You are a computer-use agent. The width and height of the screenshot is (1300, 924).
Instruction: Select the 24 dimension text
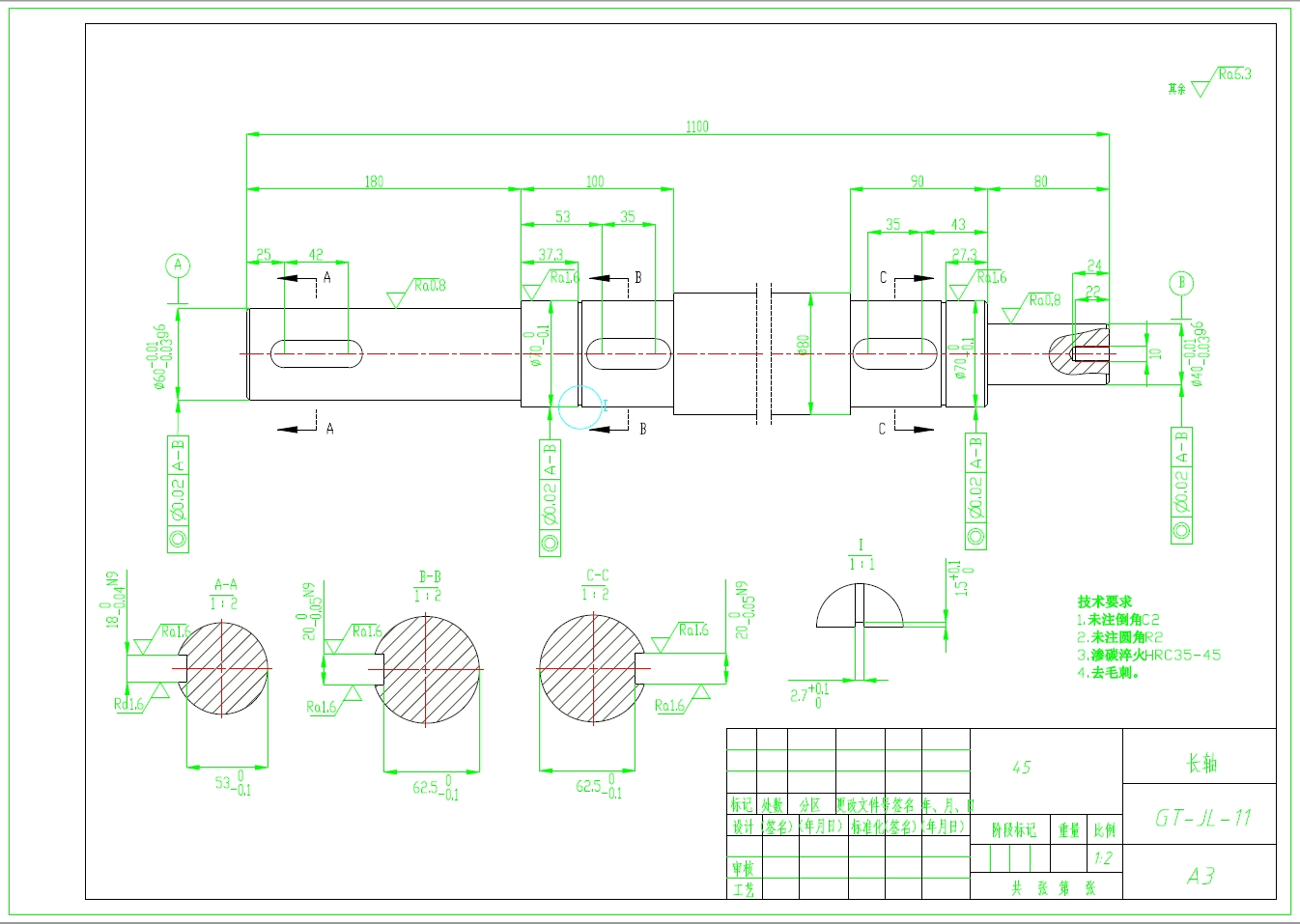1094,266
